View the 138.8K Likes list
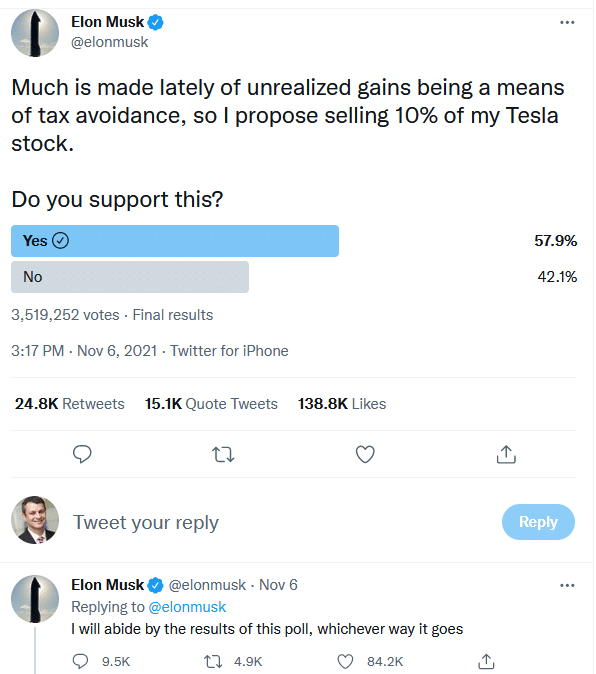 342,404
